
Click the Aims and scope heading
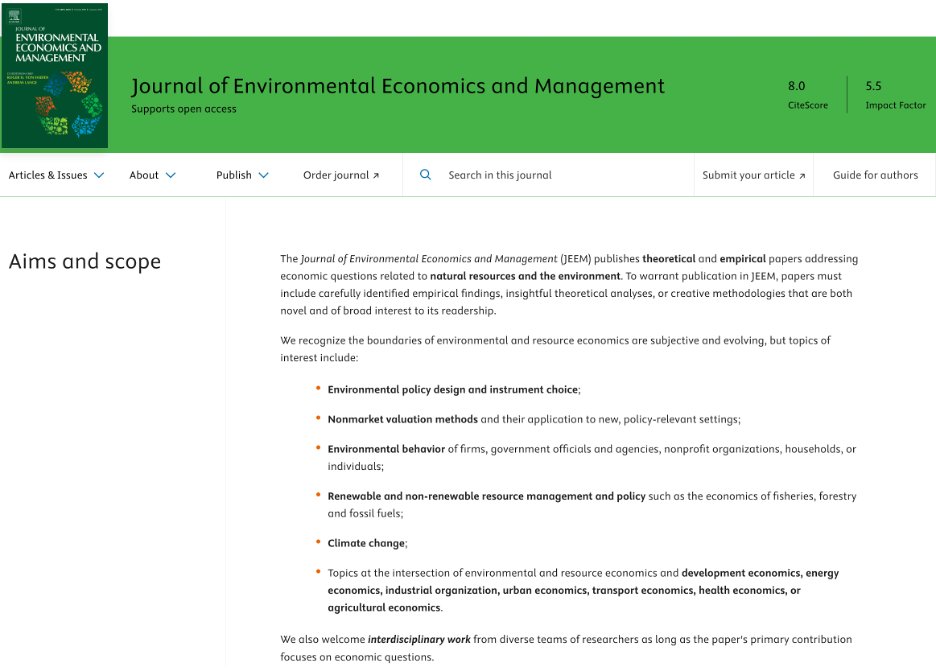[x=85, y=262]
